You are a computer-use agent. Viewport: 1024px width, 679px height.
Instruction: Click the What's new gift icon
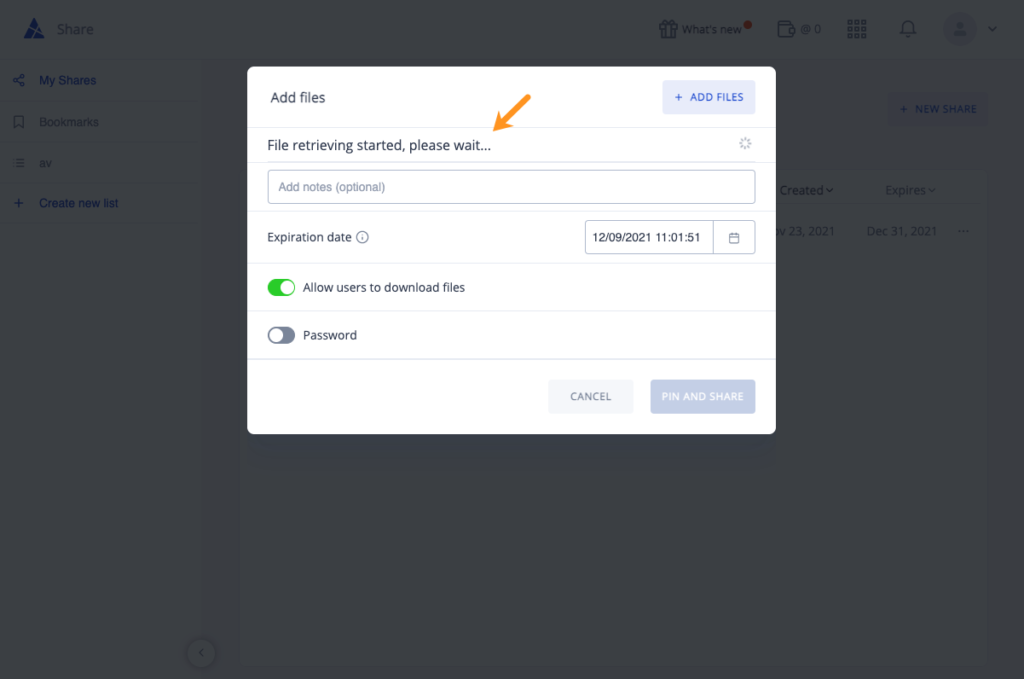(x=668, y=29)
